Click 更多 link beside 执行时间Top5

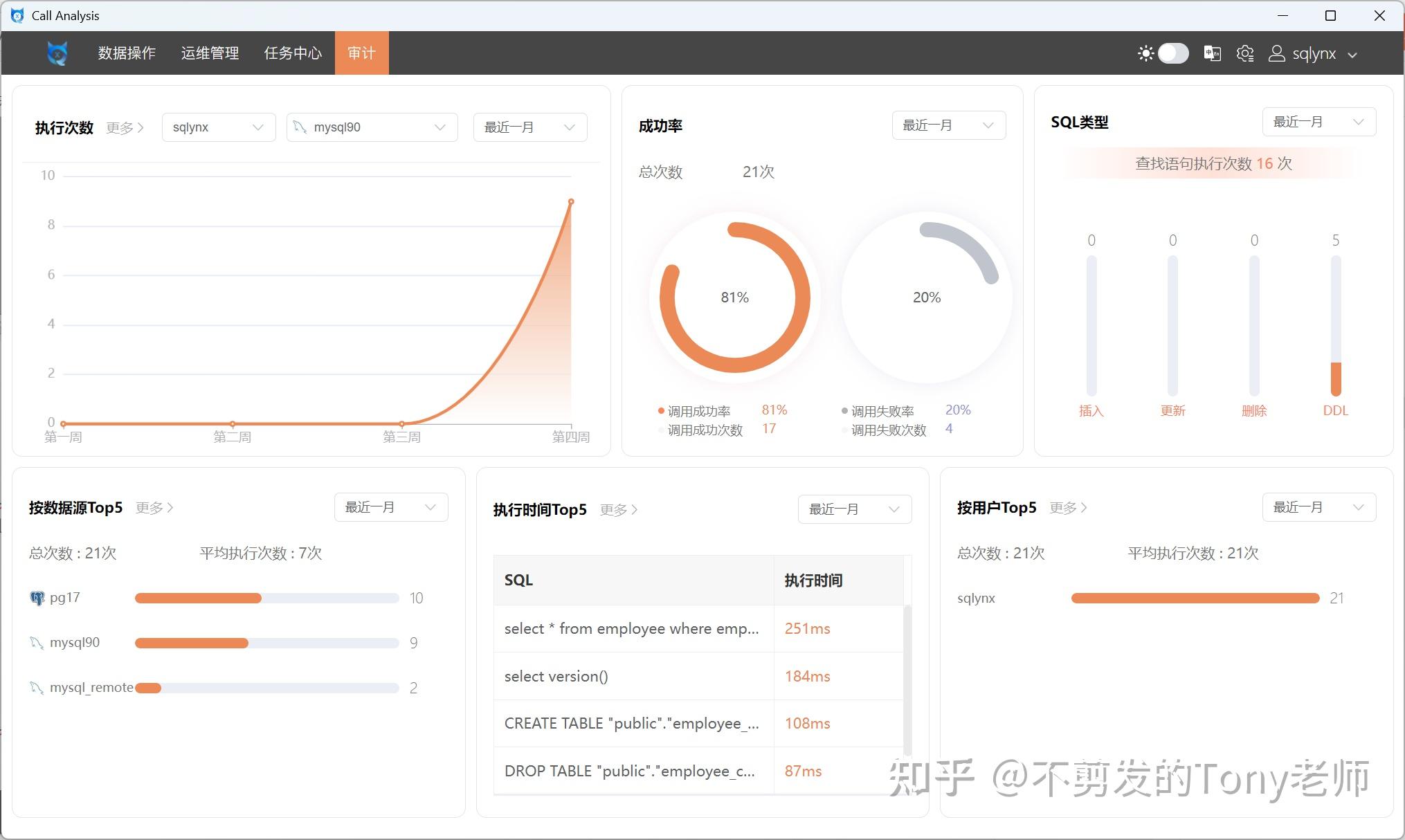click(x=618, y=510)
